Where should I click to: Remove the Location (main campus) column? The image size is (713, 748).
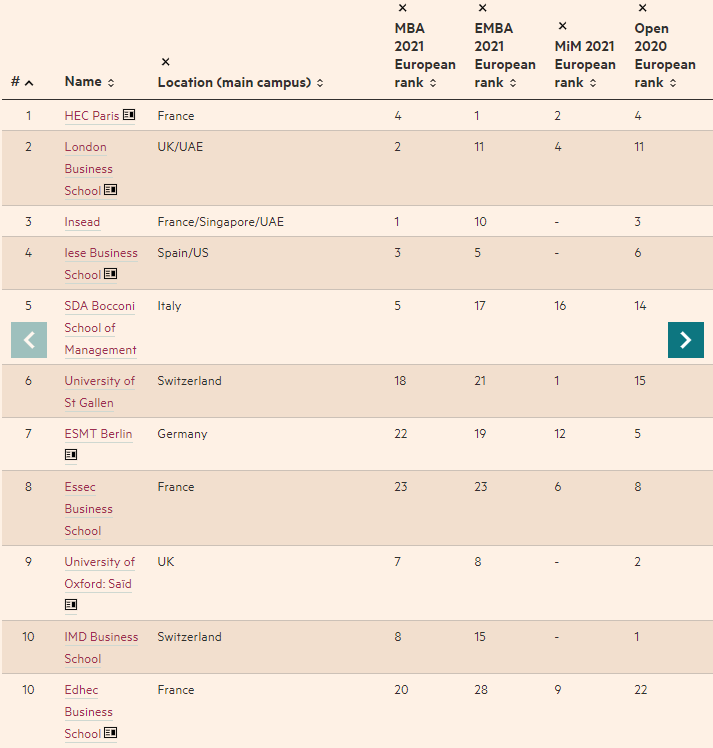[165, 62]
